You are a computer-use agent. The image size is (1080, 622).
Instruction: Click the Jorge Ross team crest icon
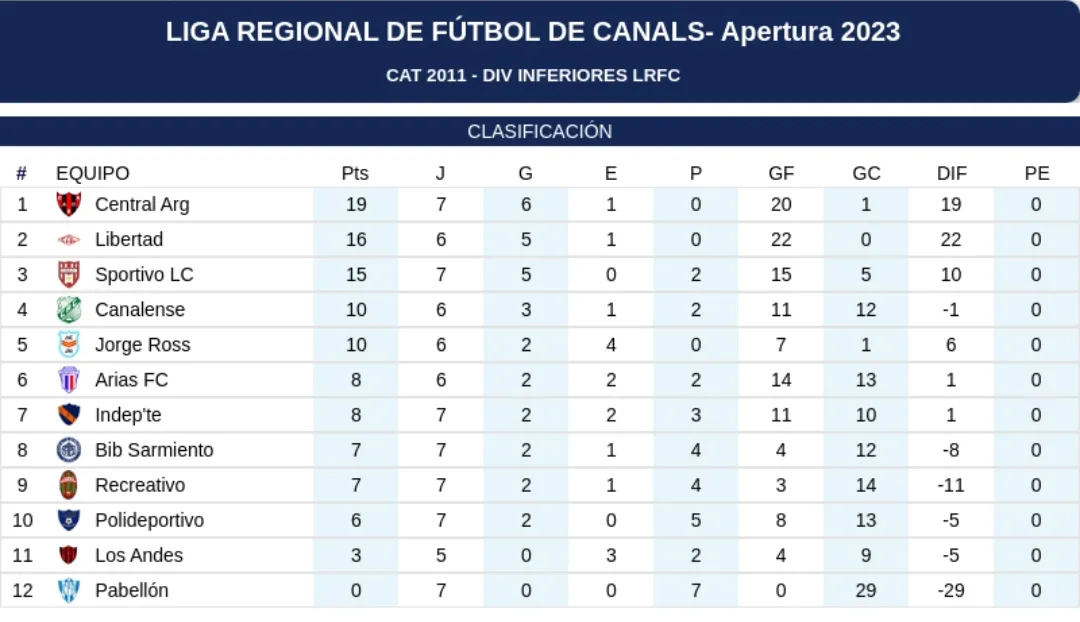coord(68,345)
